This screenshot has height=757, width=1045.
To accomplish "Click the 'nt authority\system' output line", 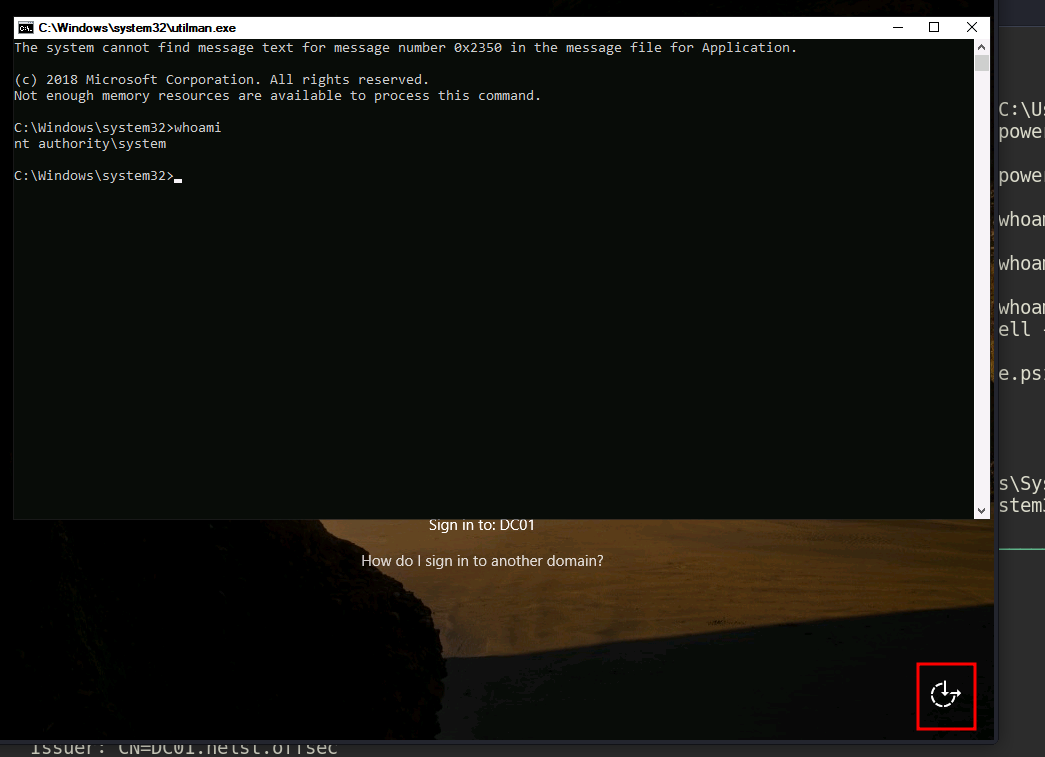I will click(90, 144).
